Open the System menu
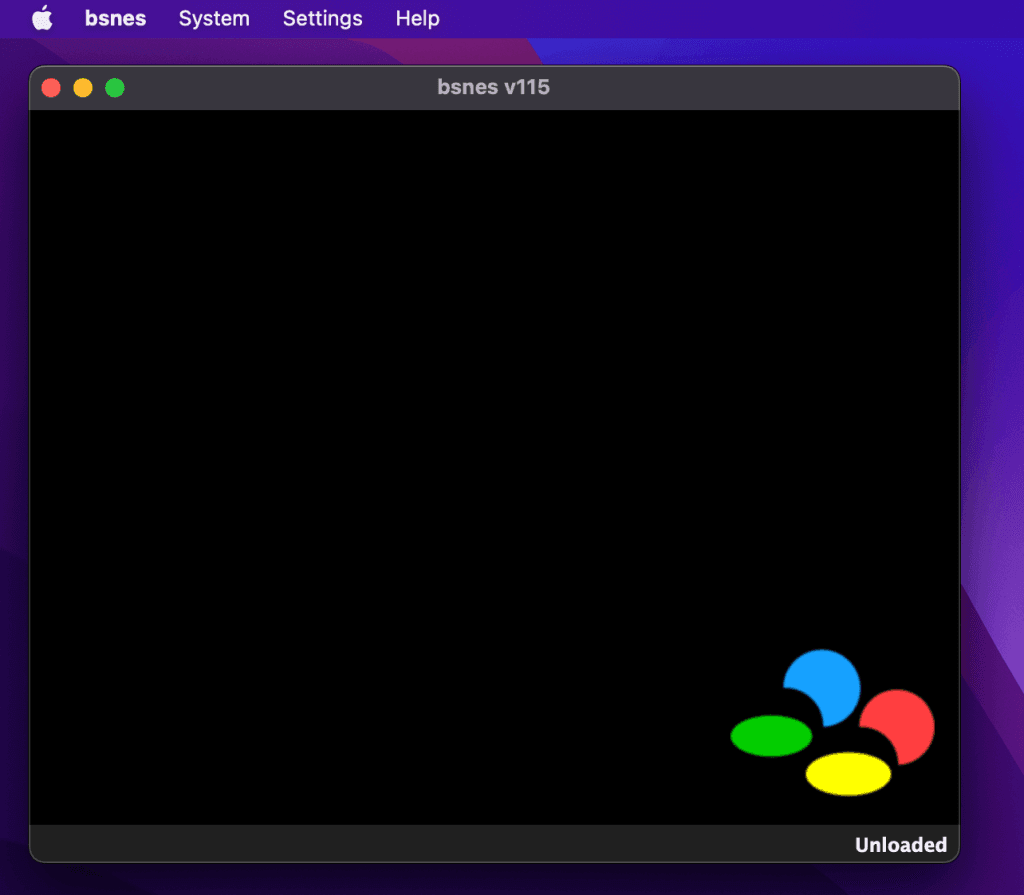Viewport: 1024px width, 895px height. point(214,18)
